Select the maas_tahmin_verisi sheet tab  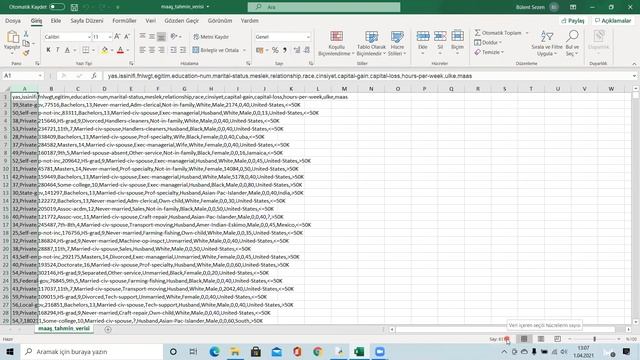[64, 328]
